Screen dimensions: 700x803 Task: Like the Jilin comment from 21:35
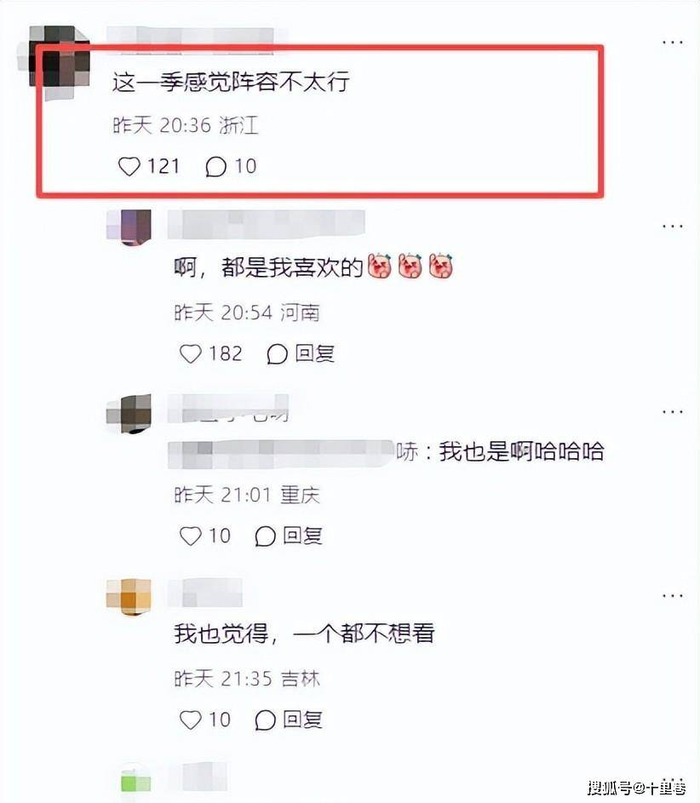point(190,720)
